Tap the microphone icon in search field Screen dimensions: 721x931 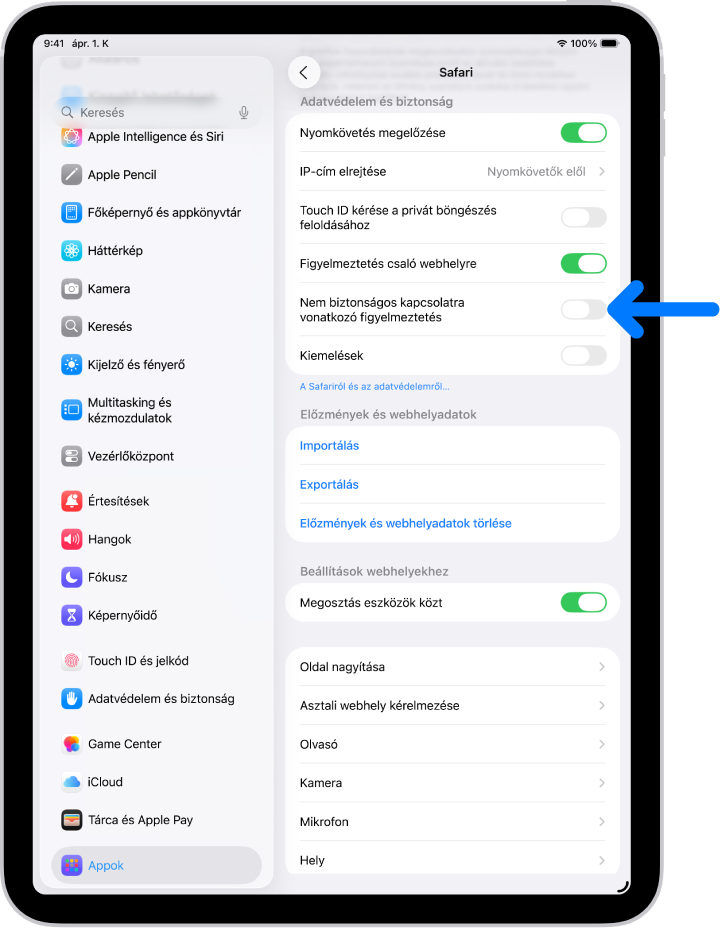[244, 113]
